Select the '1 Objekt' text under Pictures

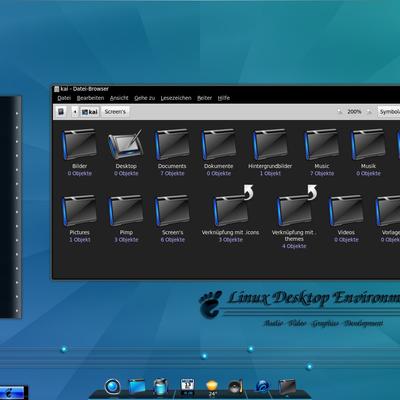tap(79, 240)
